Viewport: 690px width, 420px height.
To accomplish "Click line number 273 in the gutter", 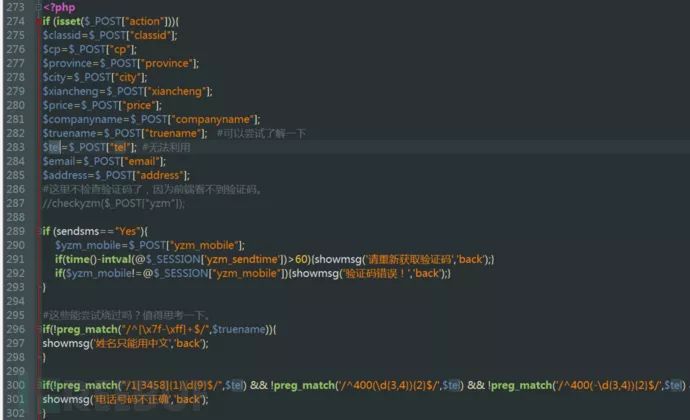I will [x=16, y=7].
